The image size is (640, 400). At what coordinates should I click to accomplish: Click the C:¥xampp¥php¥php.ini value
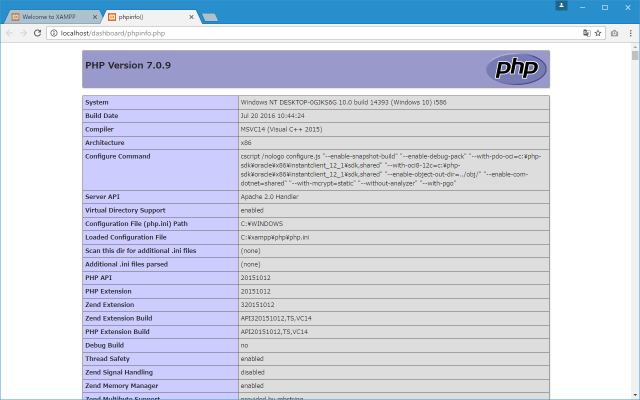click(275, 237)
